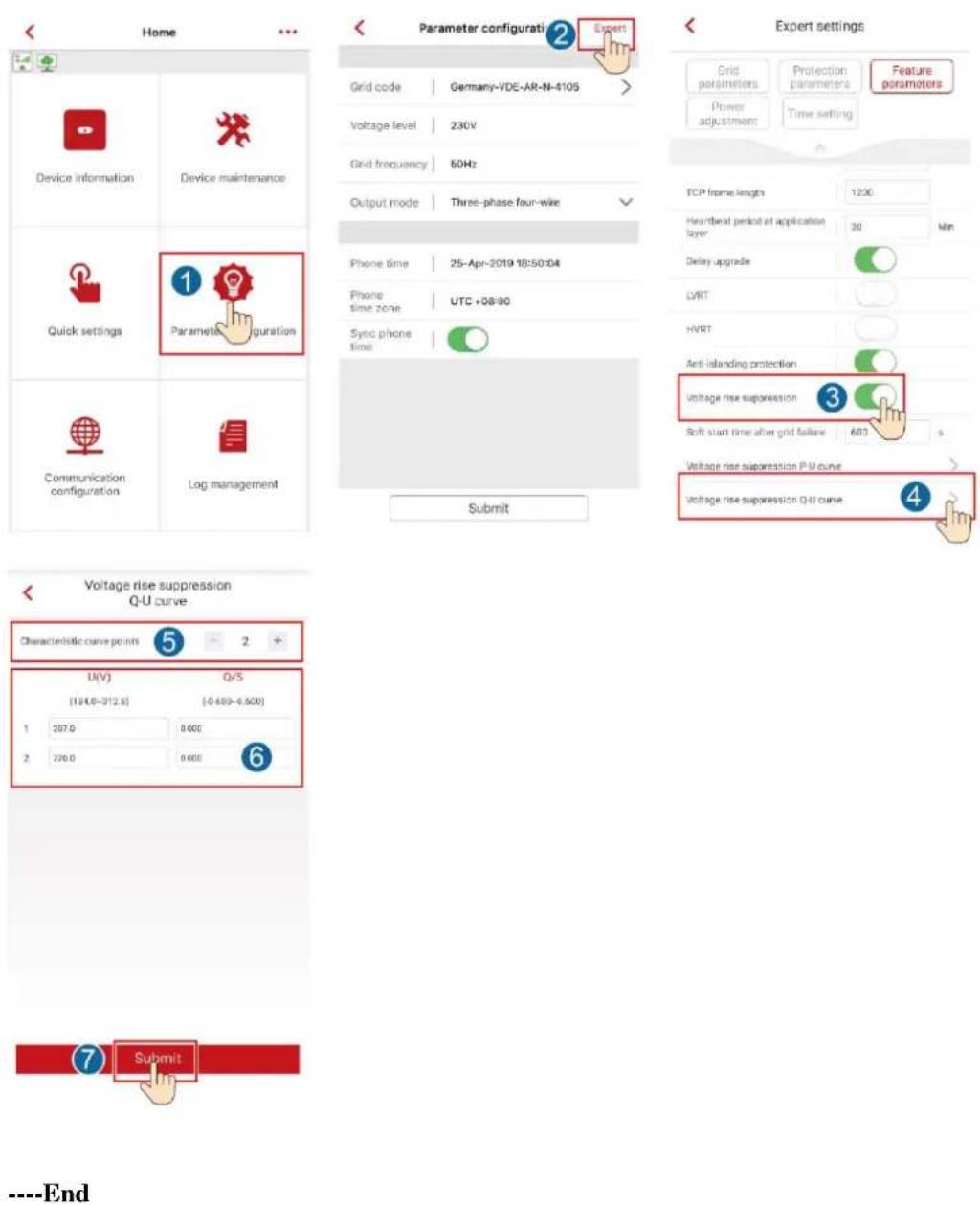Toggle LVRT switch
The height and width of the screenshot is (1205, 980).
[875, 295]
